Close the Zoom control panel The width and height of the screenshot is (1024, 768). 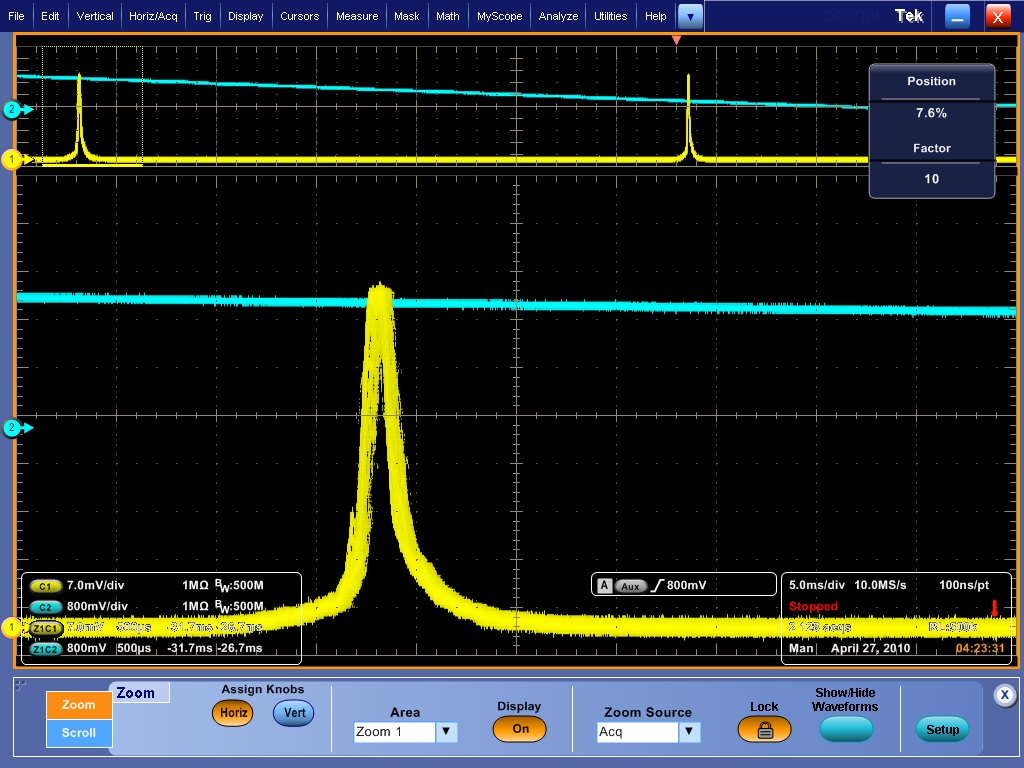(x=1005, y=695)
